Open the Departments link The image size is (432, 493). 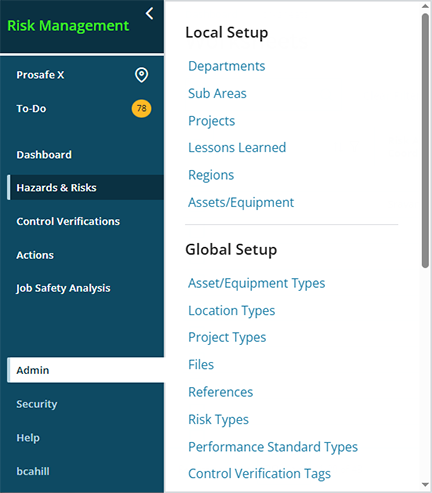[x=227, y=66]
